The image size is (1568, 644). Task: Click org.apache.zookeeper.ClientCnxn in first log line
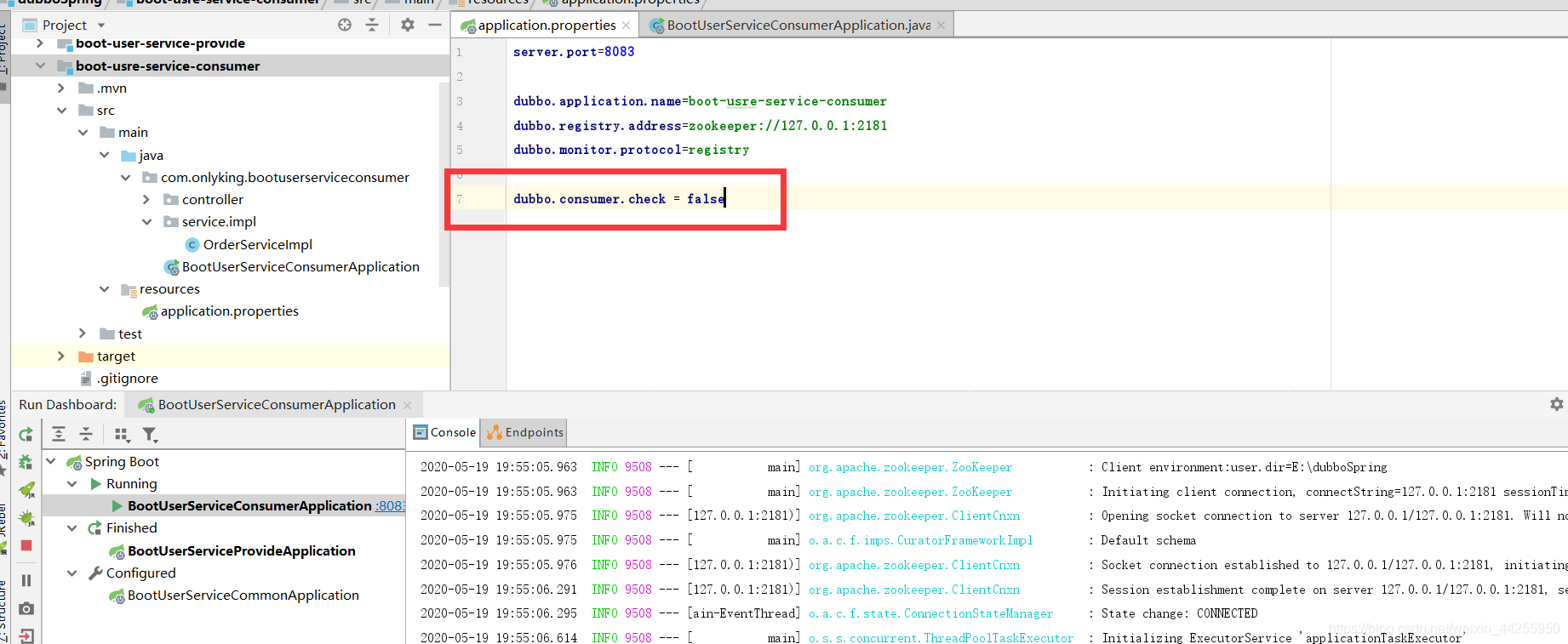pyautogui.click(x=914, y=516)
